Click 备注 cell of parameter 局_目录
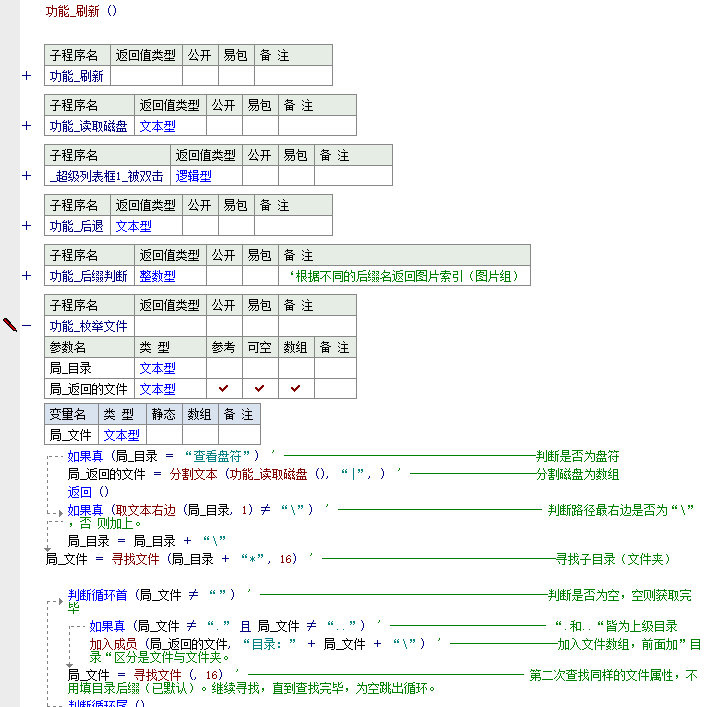Screen dimensions: 708x707 pyautogui.click(x=335, y=368)
